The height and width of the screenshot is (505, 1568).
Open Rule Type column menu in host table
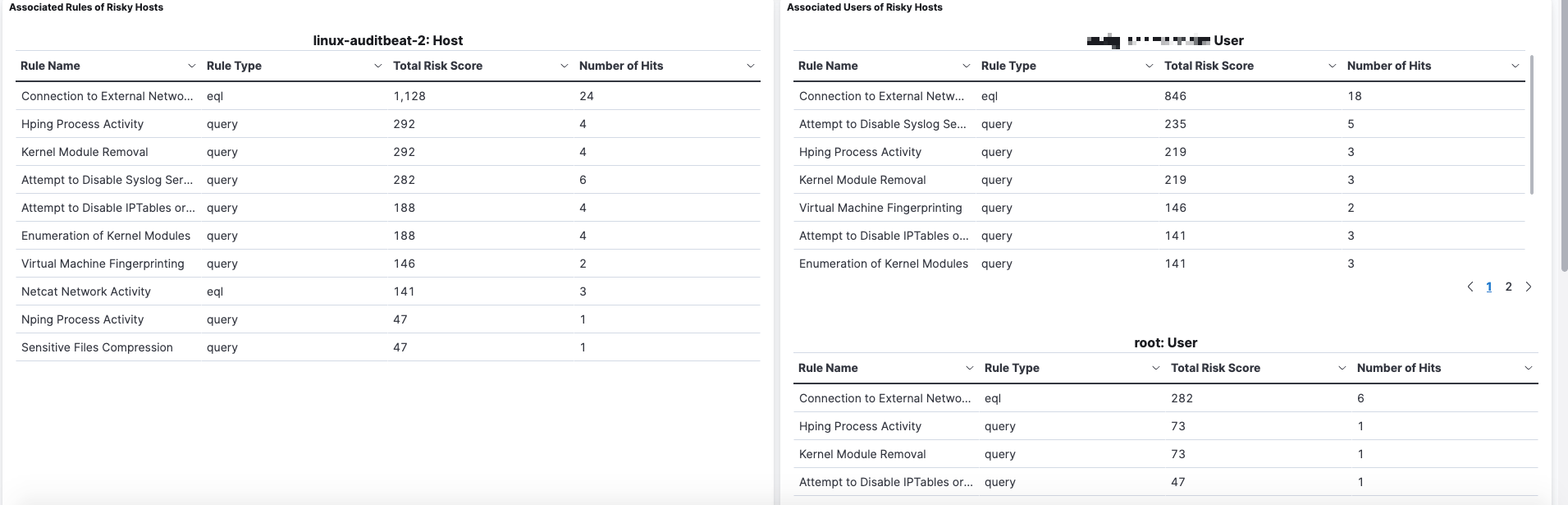377,66
